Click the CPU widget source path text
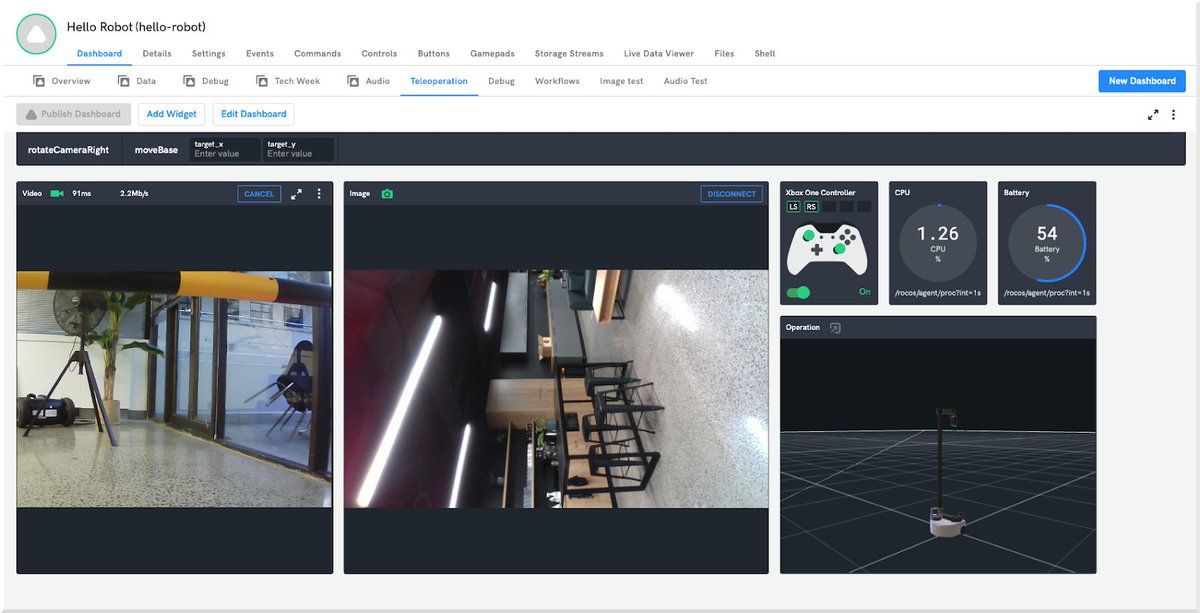 point(938,293)
